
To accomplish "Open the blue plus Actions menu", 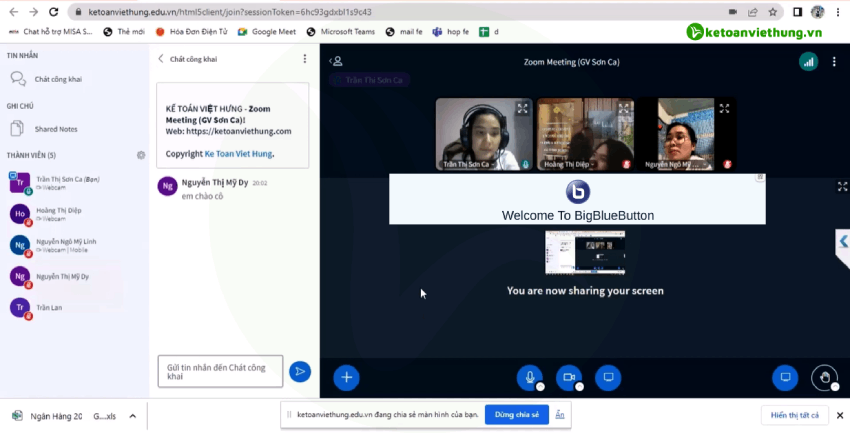I will (x=346, y=377).
